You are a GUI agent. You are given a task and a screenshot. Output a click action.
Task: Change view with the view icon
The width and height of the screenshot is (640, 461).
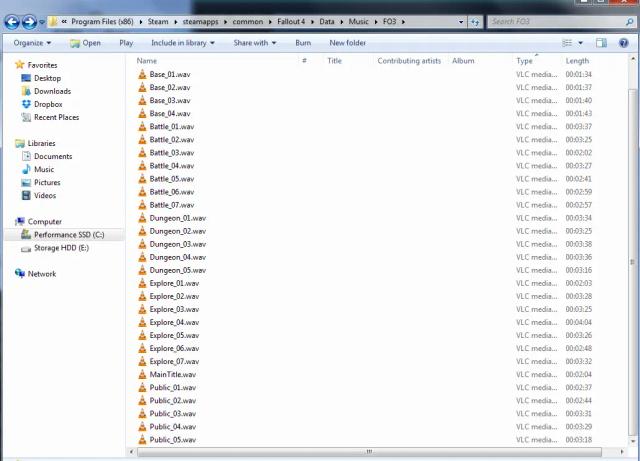tap(567, 43)
